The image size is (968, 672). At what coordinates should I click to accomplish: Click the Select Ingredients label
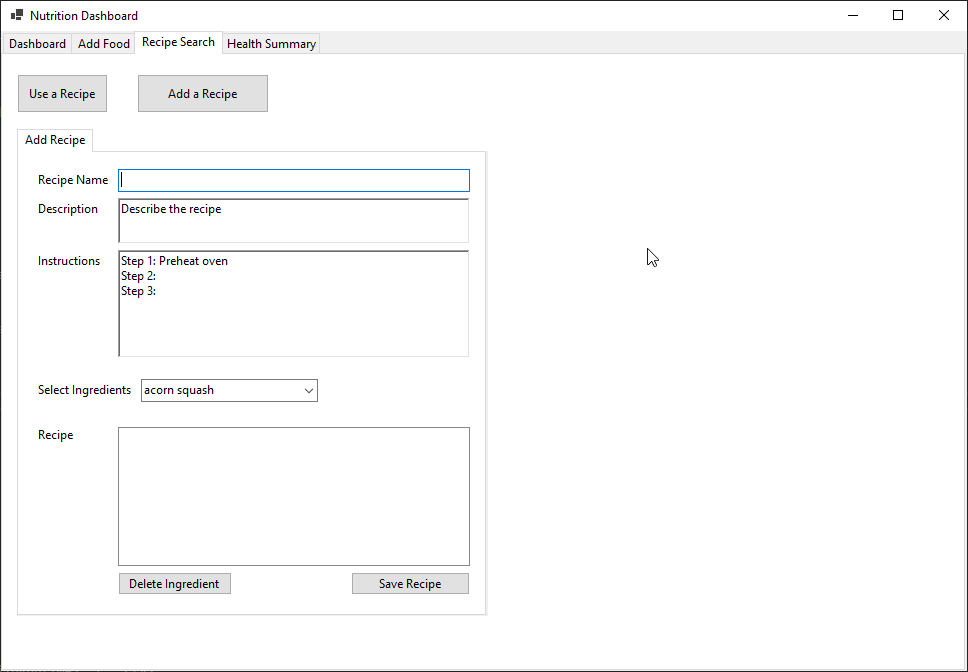click(x=84, y=390)
